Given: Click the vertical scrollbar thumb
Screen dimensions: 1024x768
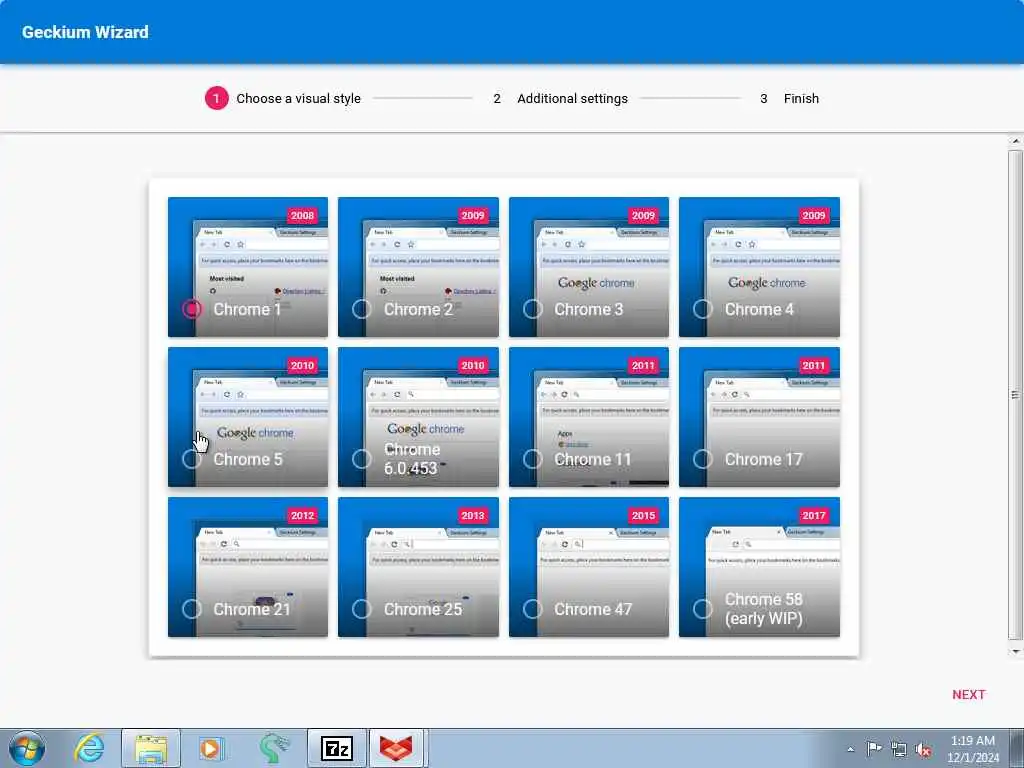Looking at the screenshot, I should pos(1016,394).
